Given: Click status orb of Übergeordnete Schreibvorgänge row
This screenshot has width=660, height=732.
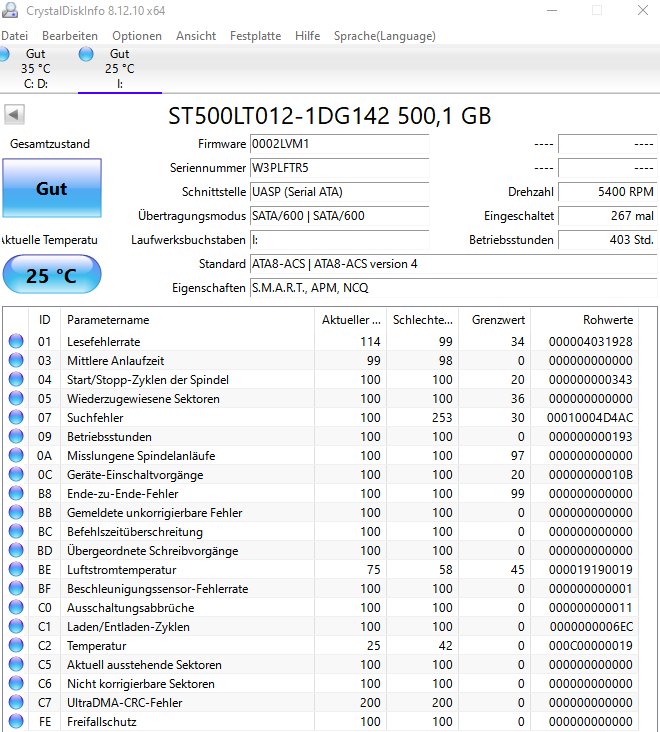Looking at the screenshot, I should click(16, 550).
